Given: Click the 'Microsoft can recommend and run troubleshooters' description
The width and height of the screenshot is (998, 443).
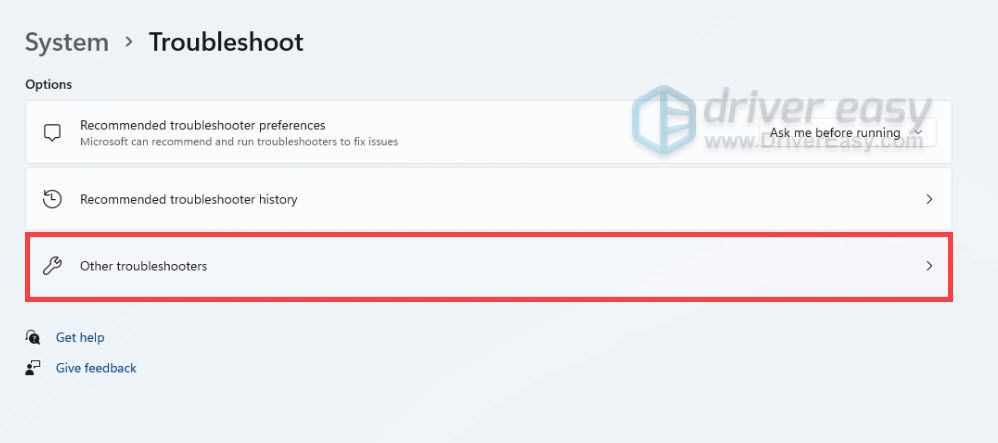Looking at the screenshot, I should [239, 141].
